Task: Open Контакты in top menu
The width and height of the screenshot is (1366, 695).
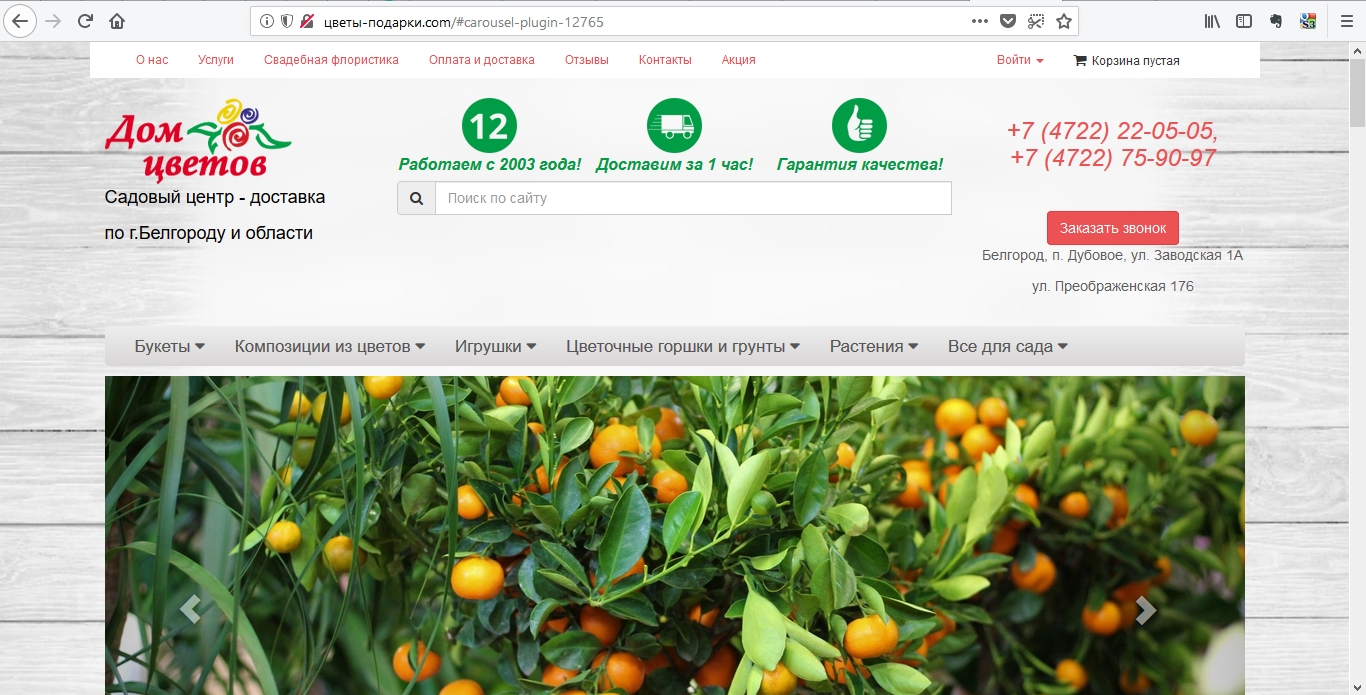Action: [665, 60]
